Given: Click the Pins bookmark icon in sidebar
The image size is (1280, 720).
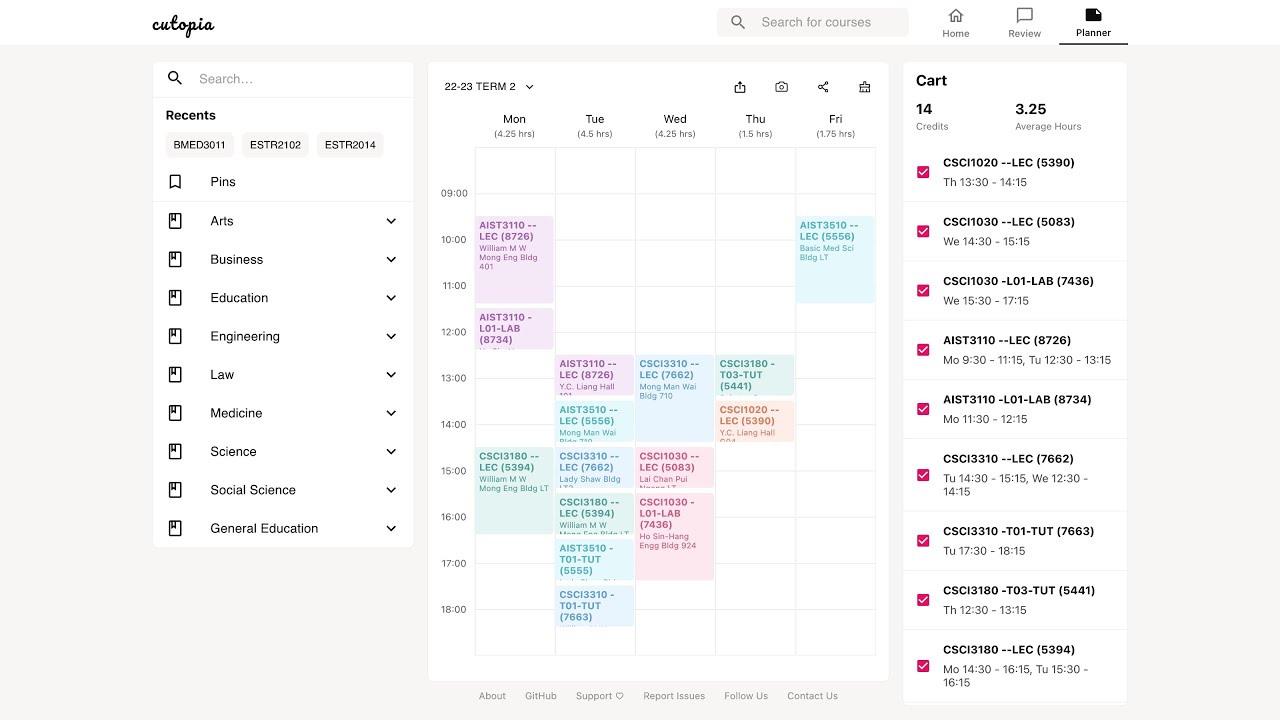Looking at the screenshot, I should click(x=175, y=182).
